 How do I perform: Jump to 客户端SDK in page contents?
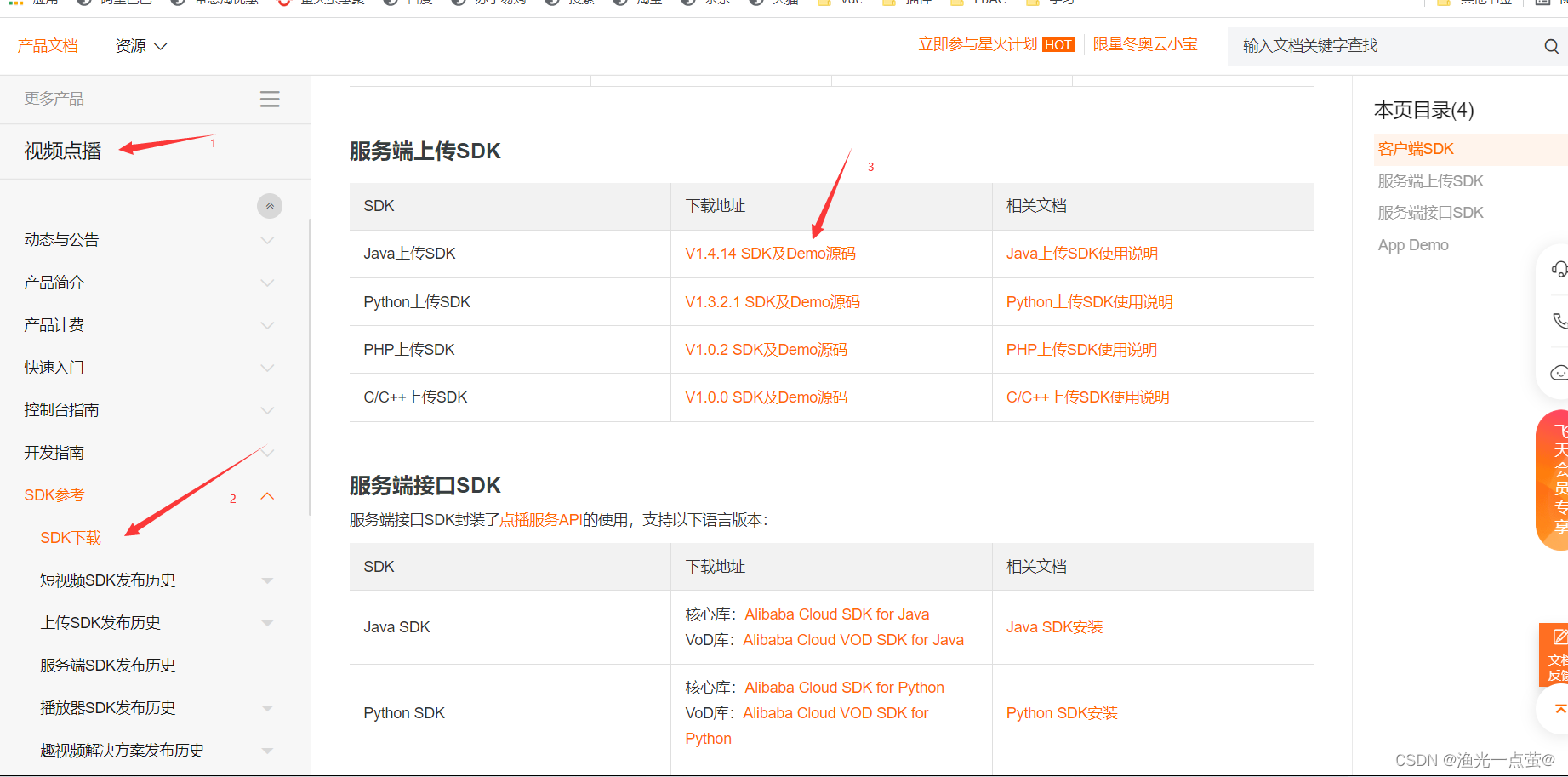1417,149
